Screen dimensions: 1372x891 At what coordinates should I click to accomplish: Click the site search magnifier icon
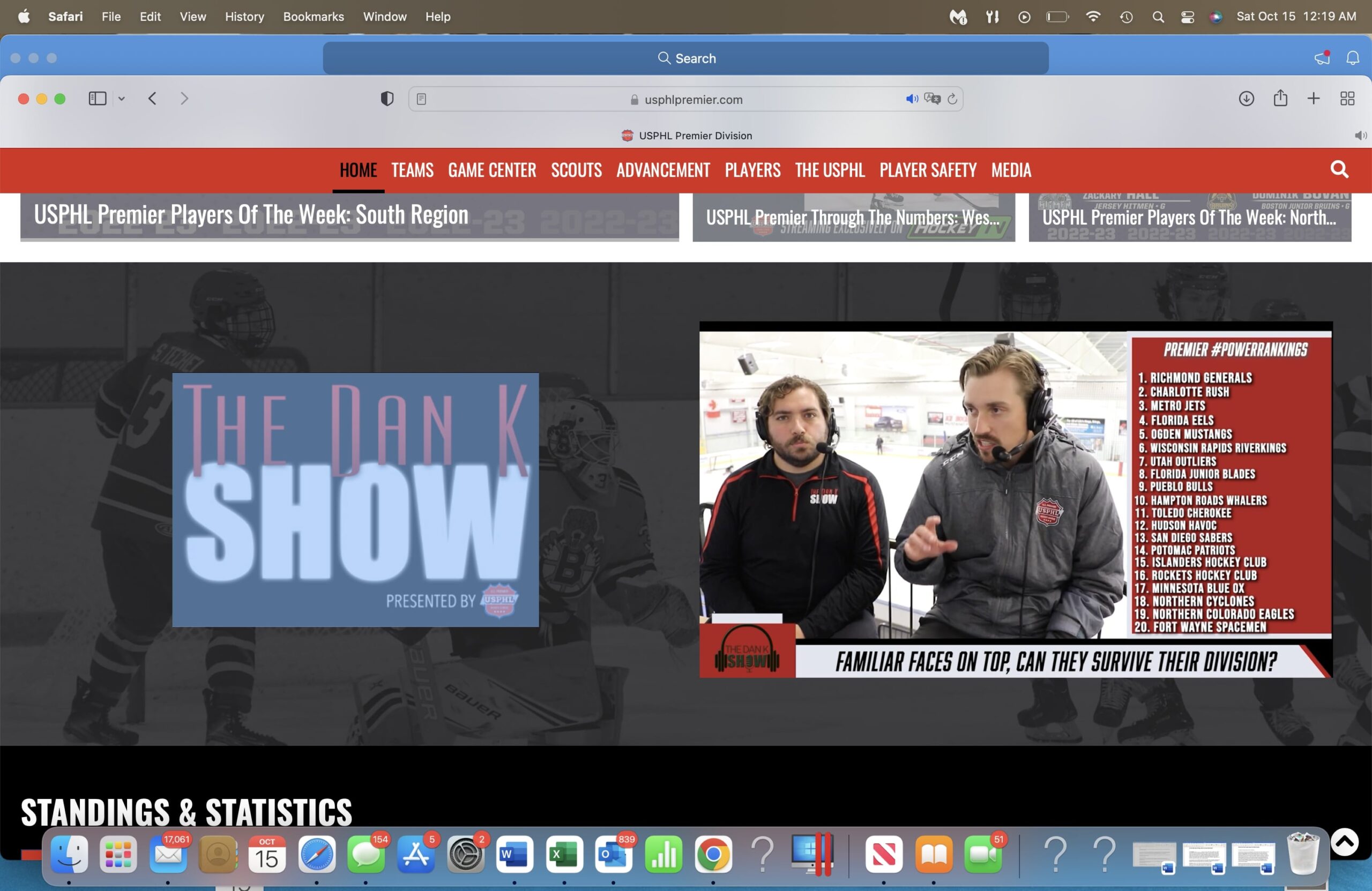pyautogui.click(x=1339, y=169)
